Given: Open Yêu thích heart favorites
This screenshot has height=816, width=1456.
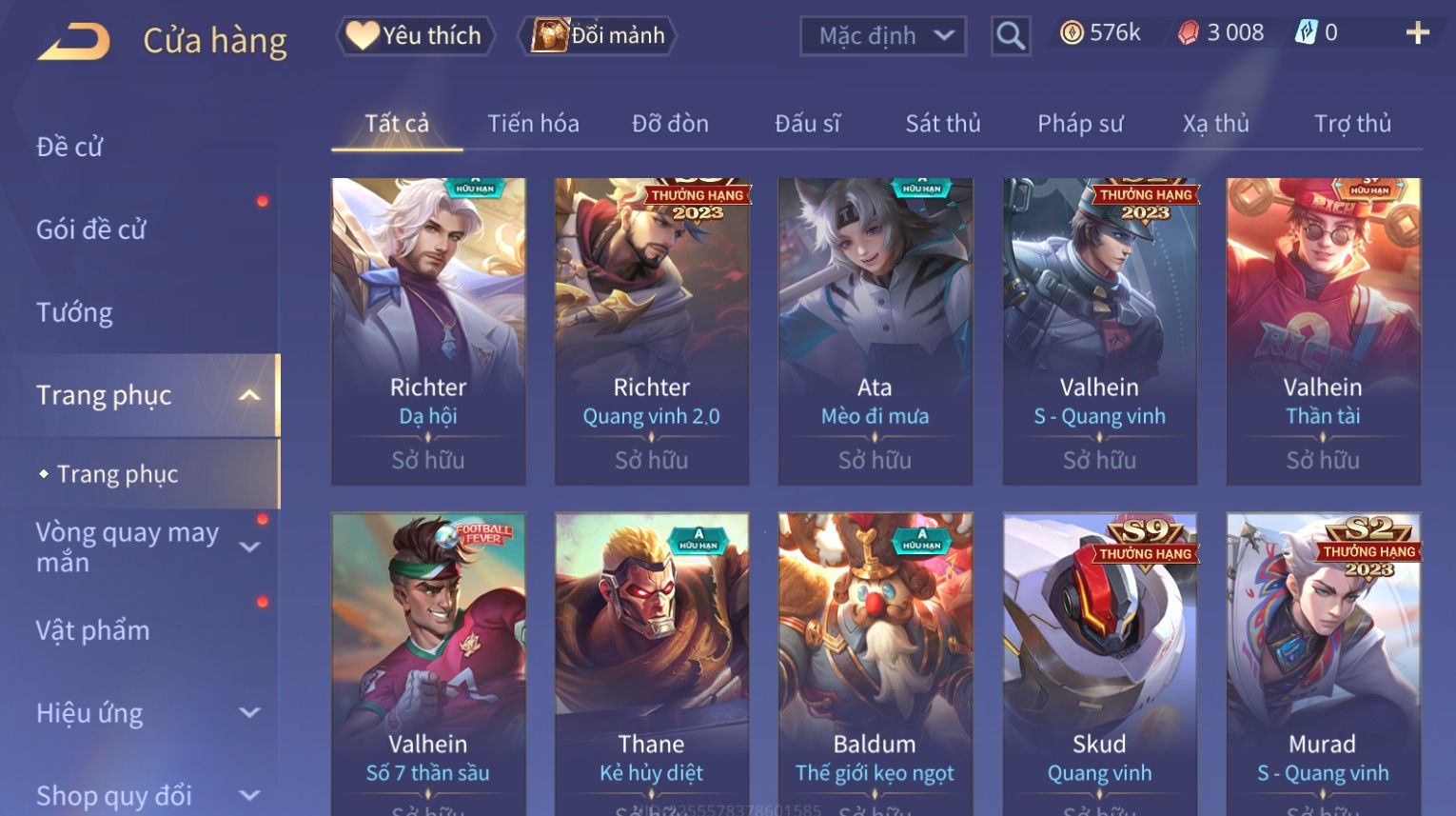Looking at the screenshot, I should click(415, 36).
